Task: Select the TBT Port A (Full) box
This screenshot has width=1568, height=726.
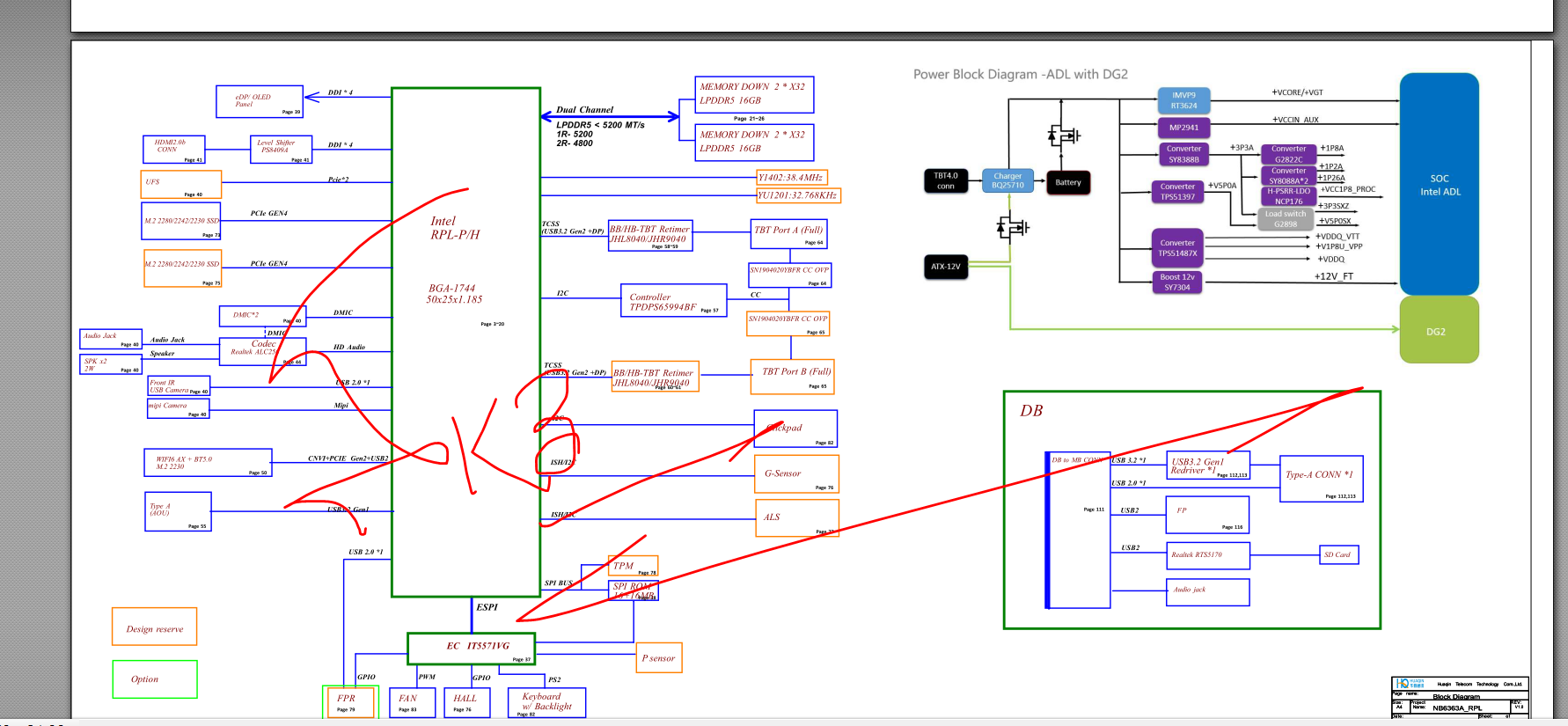Action: point(788,233)
